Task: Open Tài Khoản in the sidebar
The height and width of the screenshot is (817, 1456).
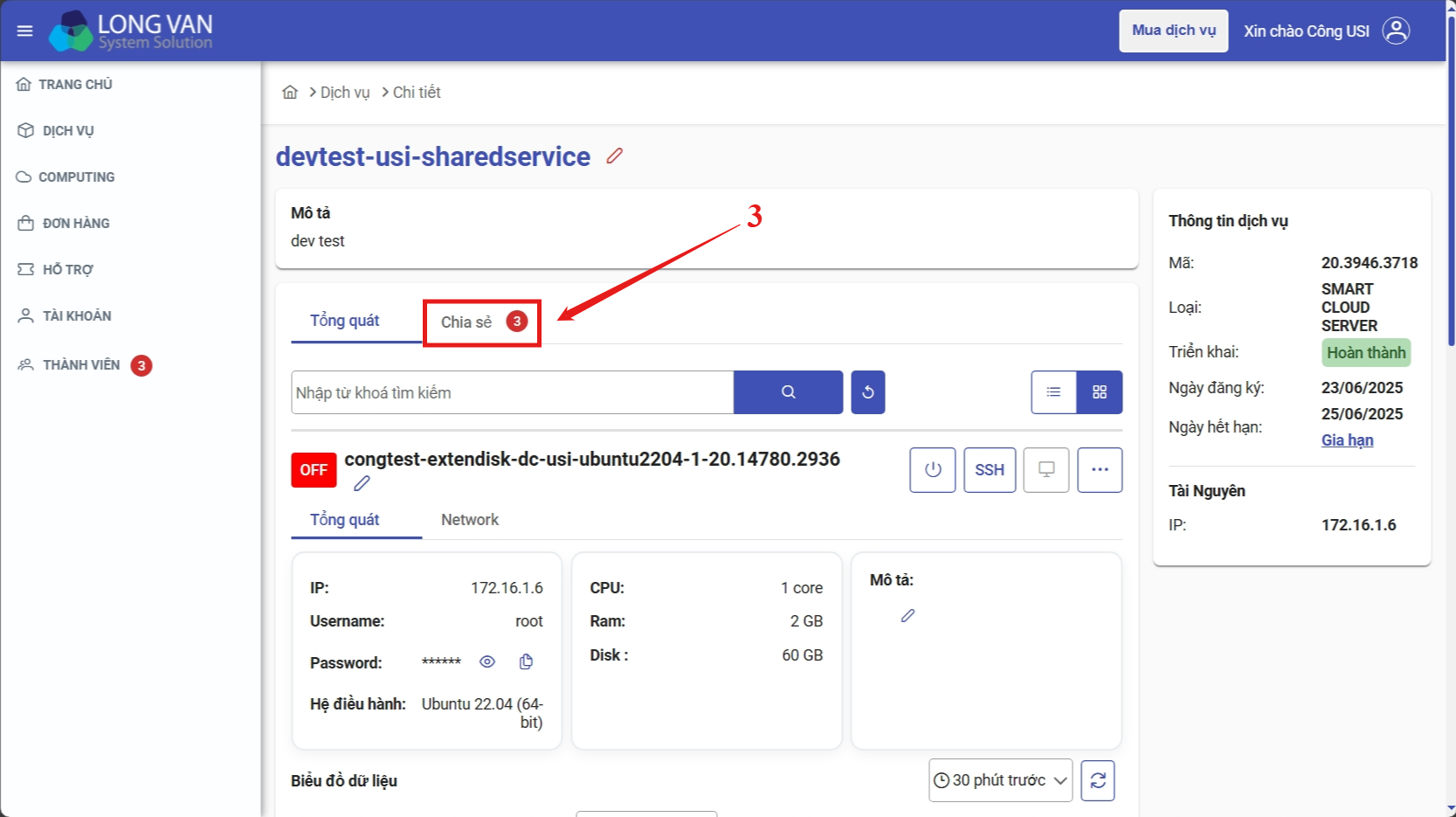Action: coord(65,316)
